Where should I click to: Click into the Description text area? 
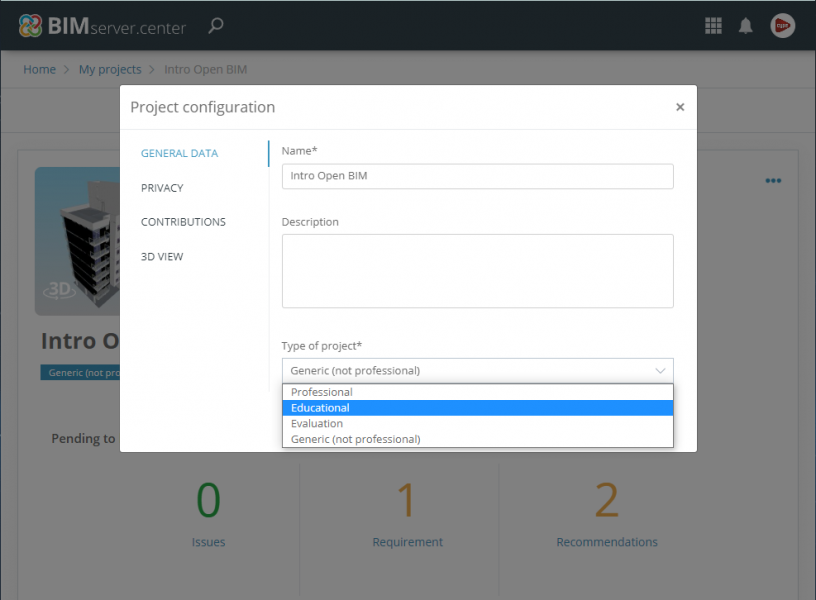coord(477,271)
